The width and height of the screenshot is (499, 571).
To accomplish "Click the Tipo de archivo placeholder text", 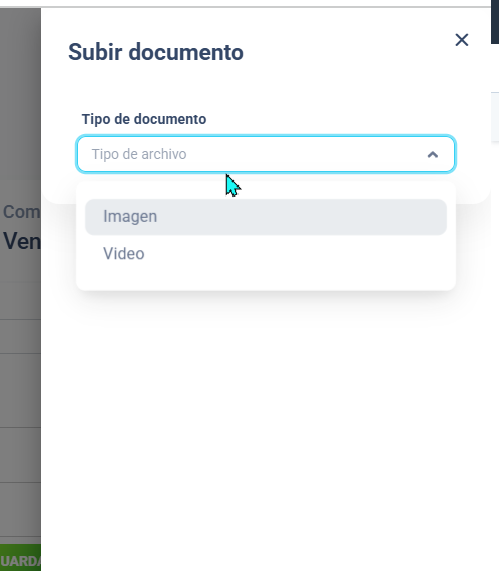I will [x=139, y=154].
